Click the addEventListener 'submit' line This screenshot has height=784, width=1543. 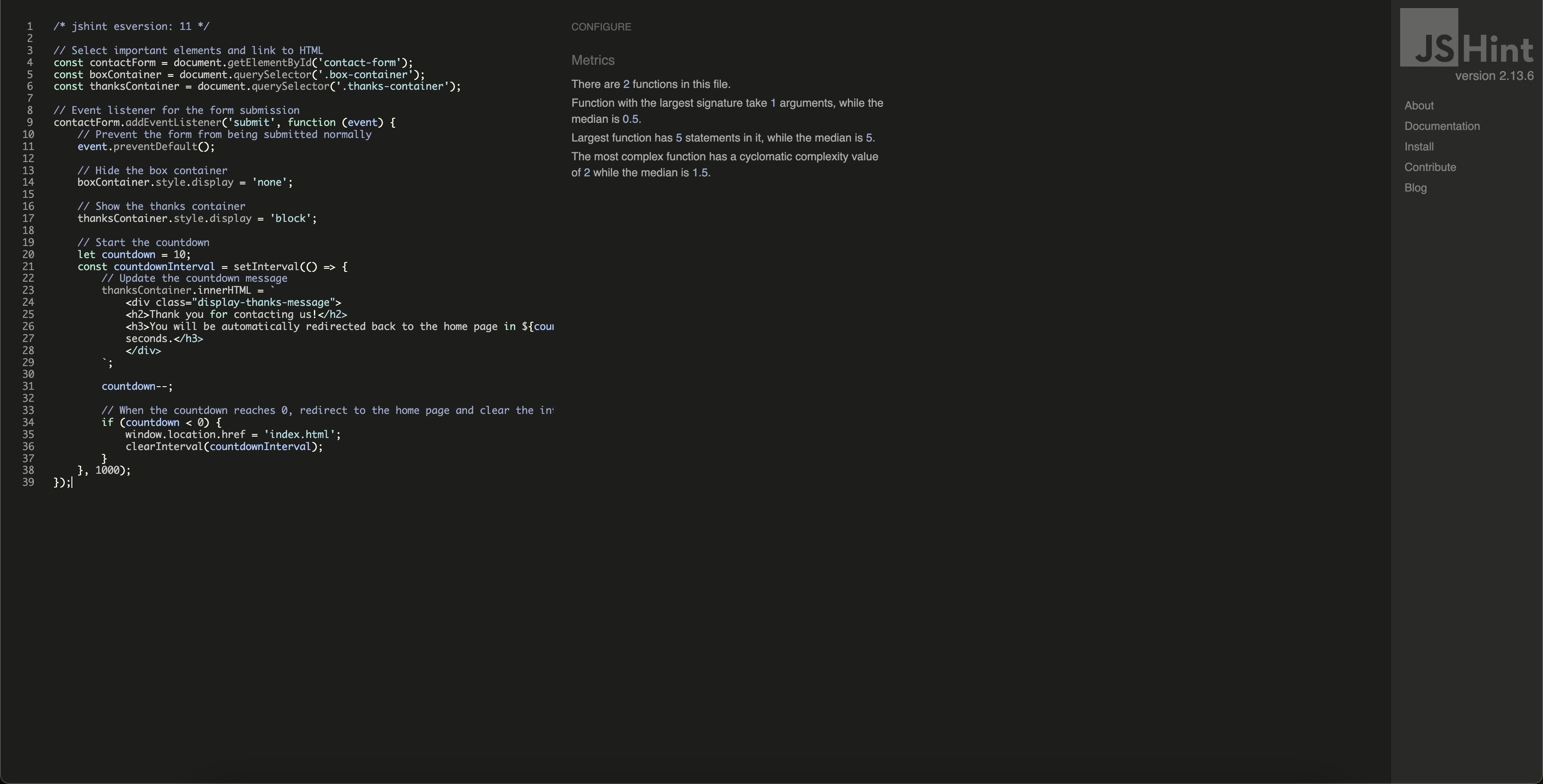(x=225, y=122)
